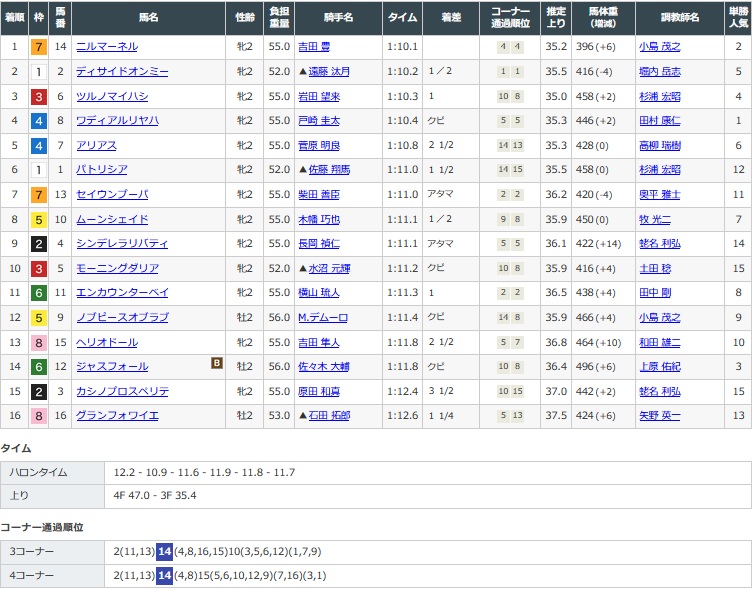The width and height of the screenshot is (752, 589).
Task: Click the 単勝人気 column header
Action: tap(738, 18)
